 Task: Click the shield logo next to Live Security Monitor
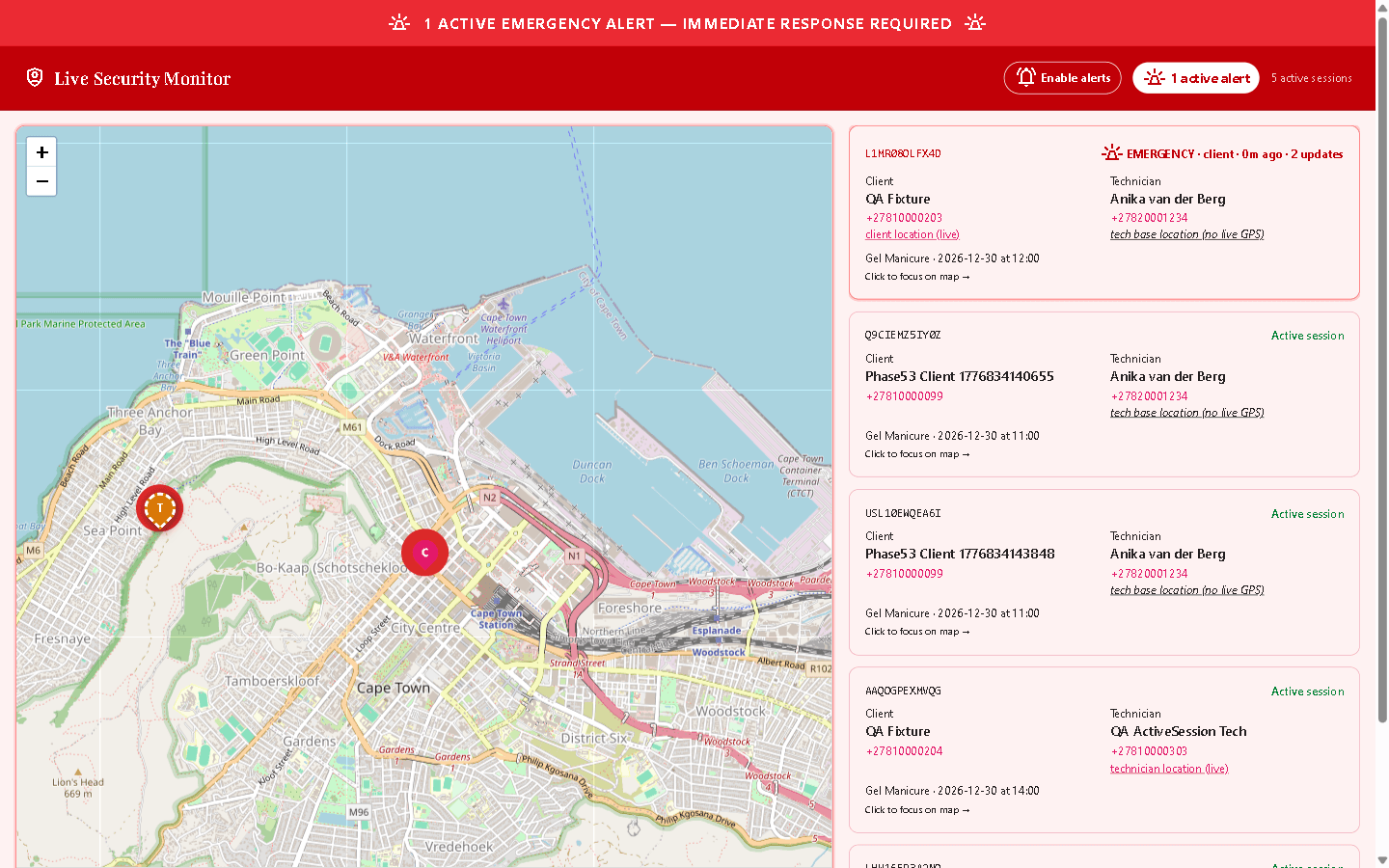click(35, 77)
